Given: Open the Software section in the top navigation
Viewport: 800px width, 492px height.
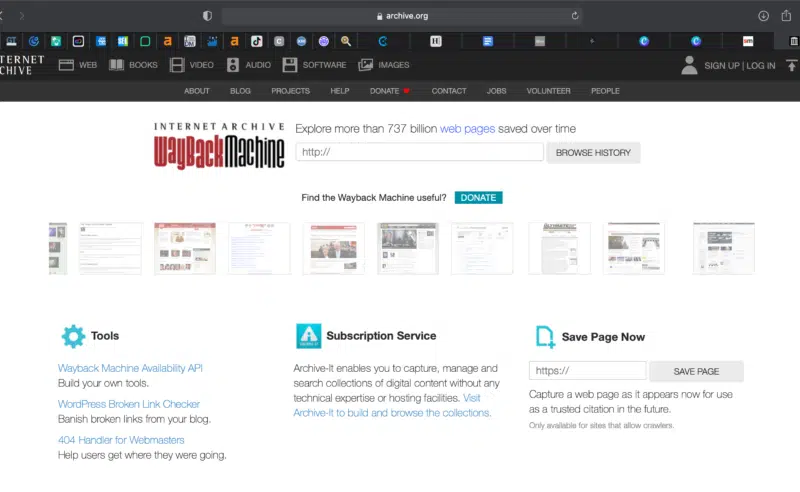Looking at the screenshot, I should coord(314,65).
